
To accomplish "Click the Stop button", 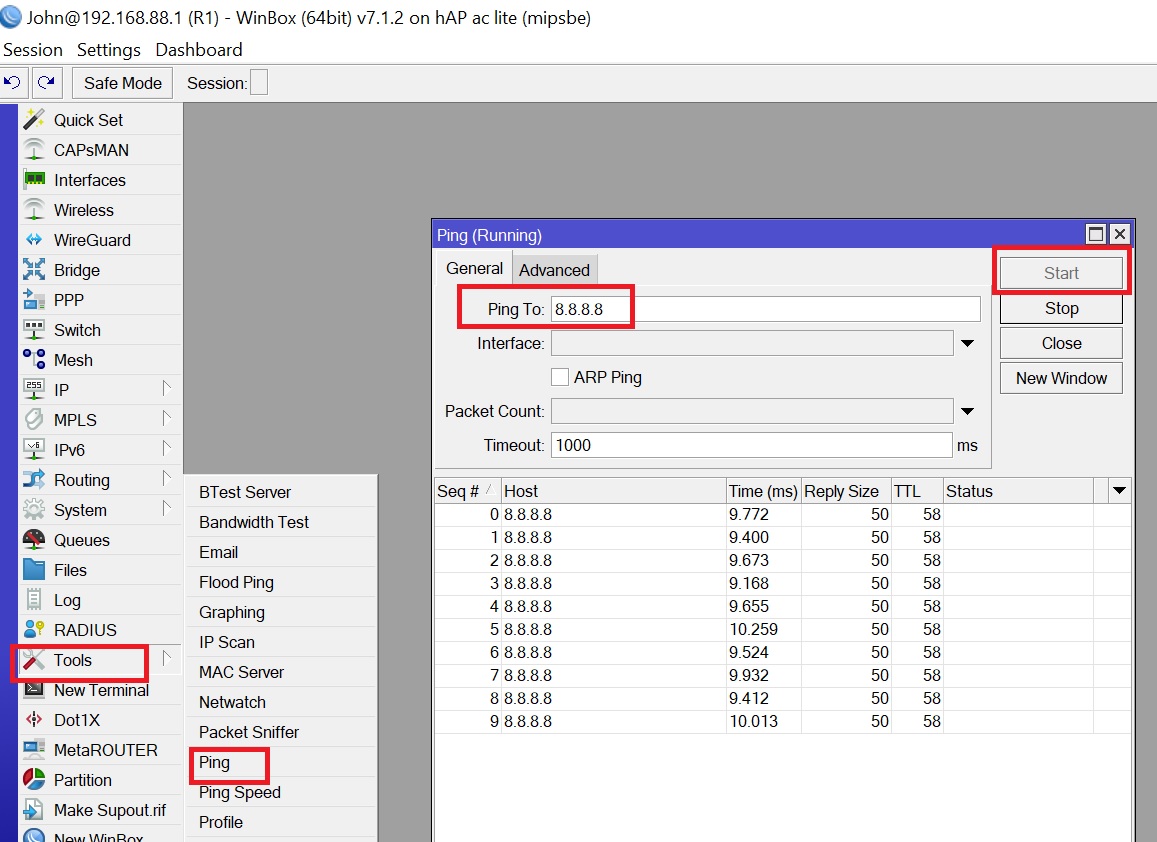I will tap(1061, 308).
